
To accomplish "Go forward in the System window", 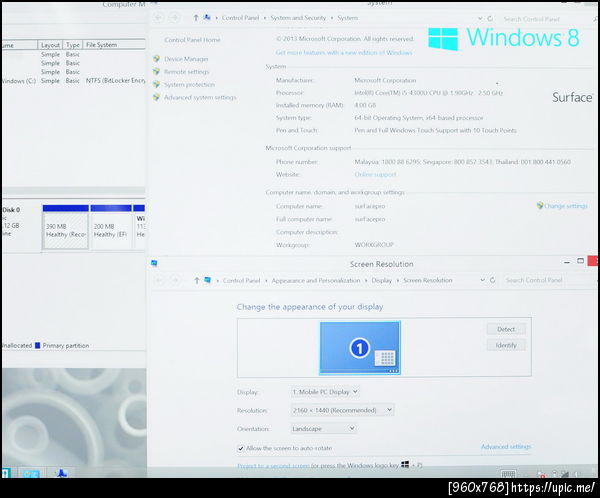I will (x=174, y=18).
